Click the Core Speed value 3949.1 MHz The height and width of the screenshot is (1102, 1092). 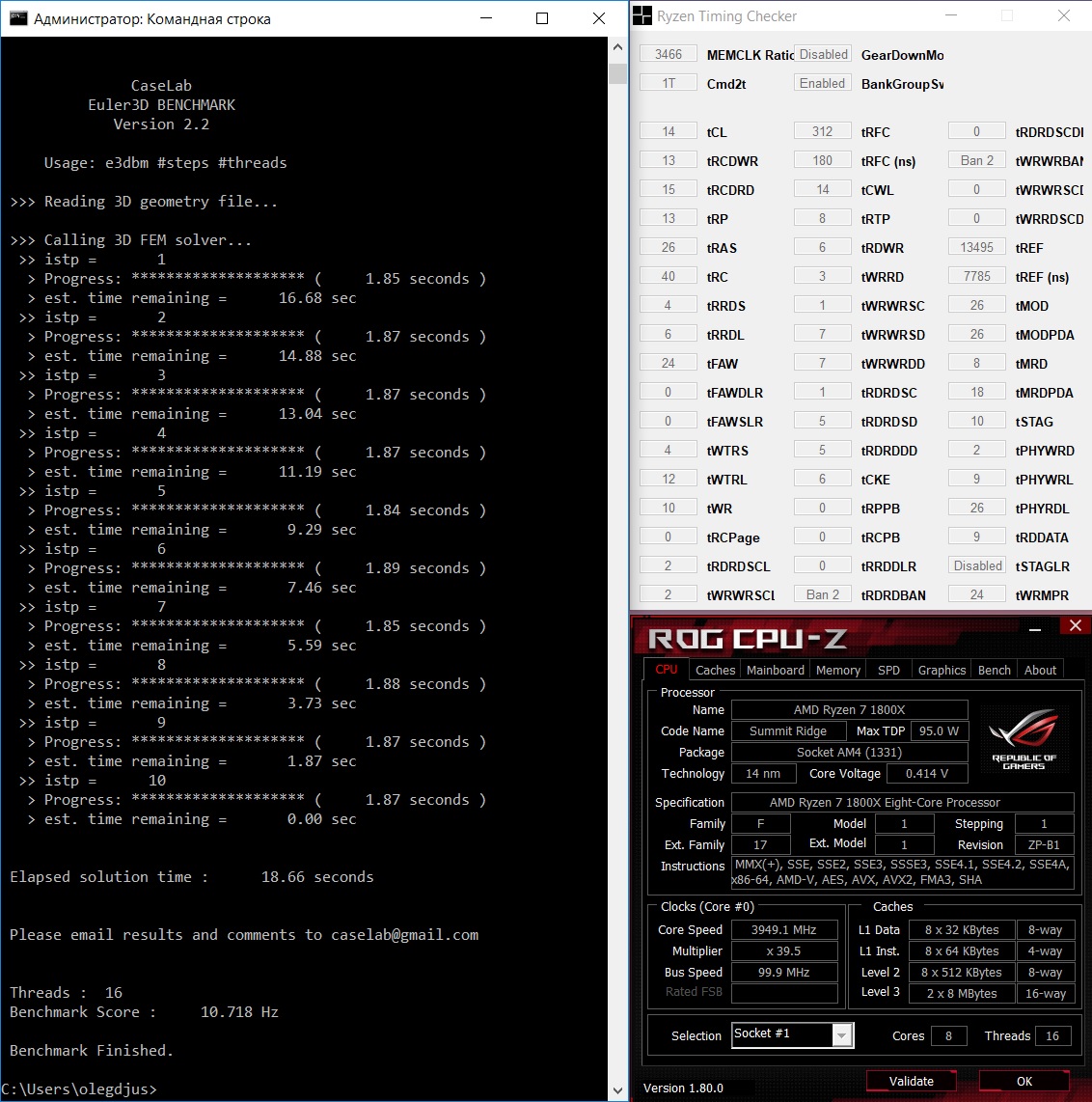(x=784, y=930)
